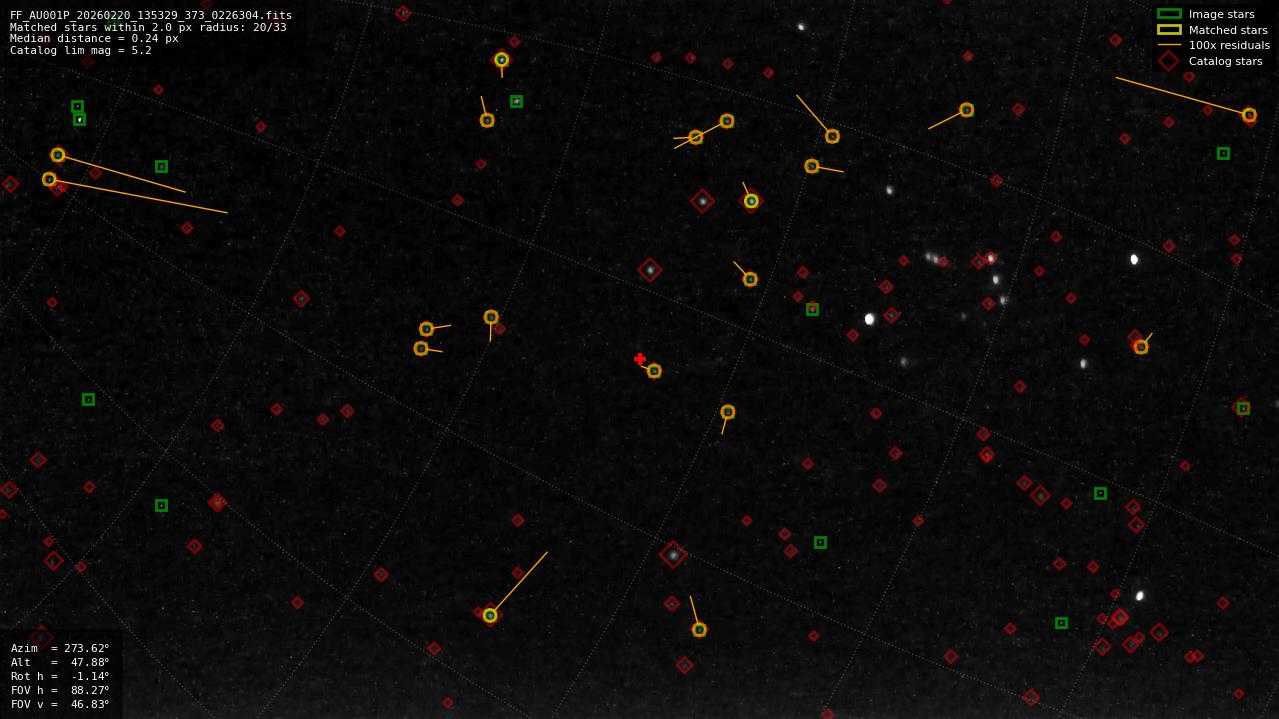
Task: Select the matched star circle touching the red center cross
Action: point(654,371)
